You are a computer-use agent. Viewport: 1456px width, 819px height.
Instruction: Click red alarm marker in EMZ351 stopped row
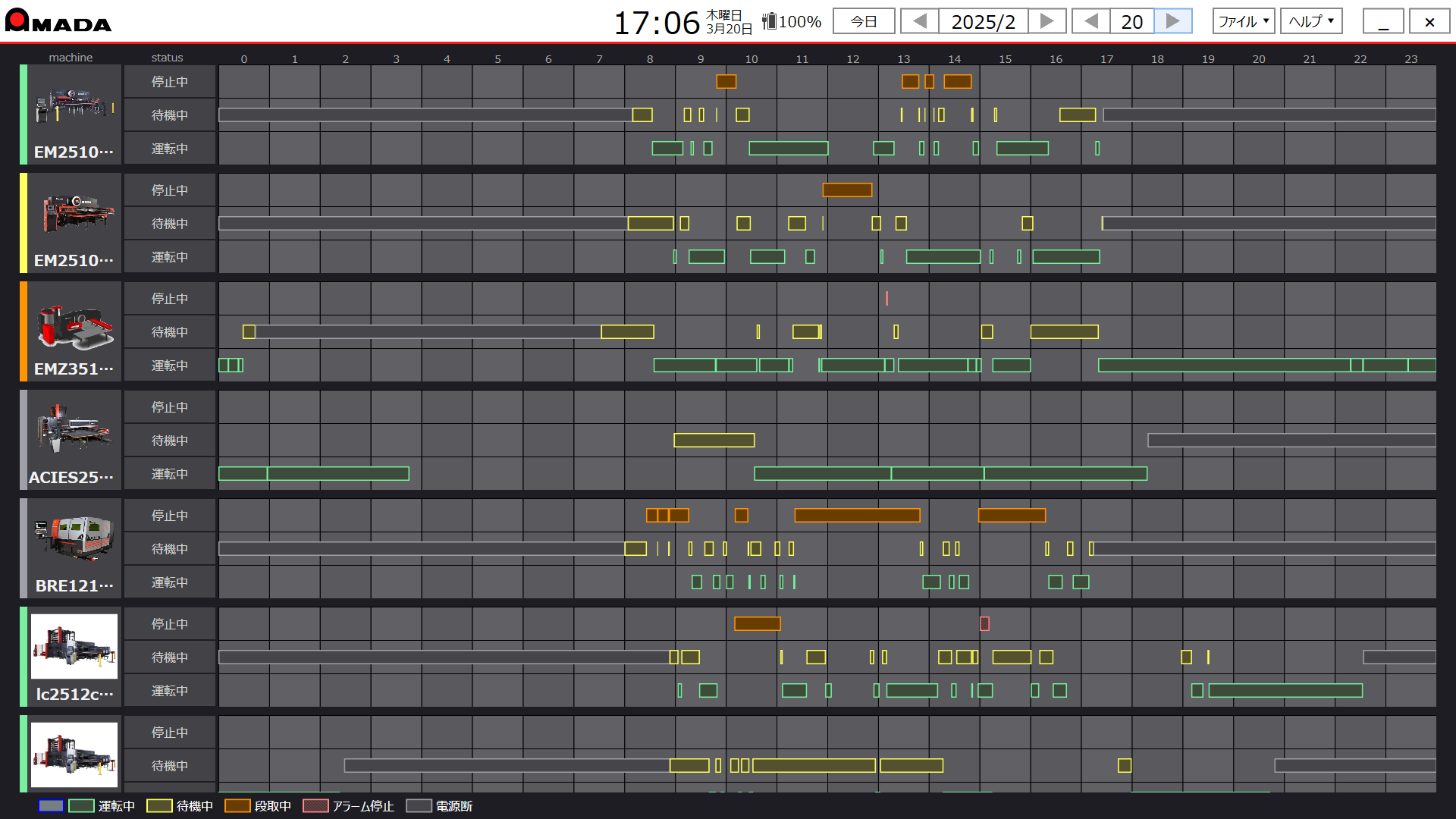click(886, 299)
